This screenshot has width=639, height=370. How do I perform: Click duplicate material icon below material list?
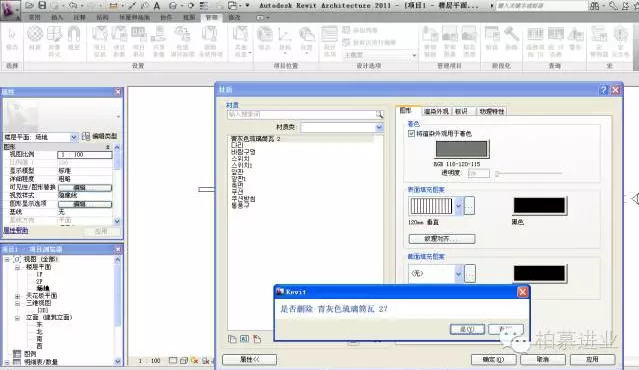click(232, 339)
